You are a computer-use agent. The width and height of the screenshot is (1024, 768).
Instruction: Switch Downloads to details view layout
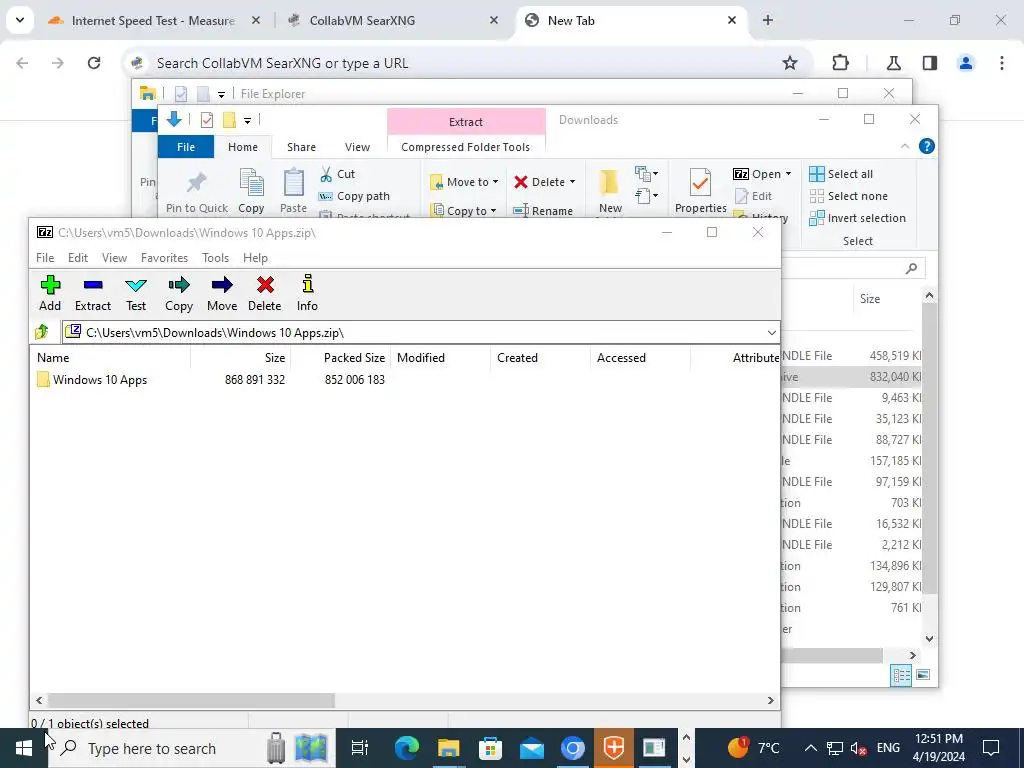click(x=901, y=675)
